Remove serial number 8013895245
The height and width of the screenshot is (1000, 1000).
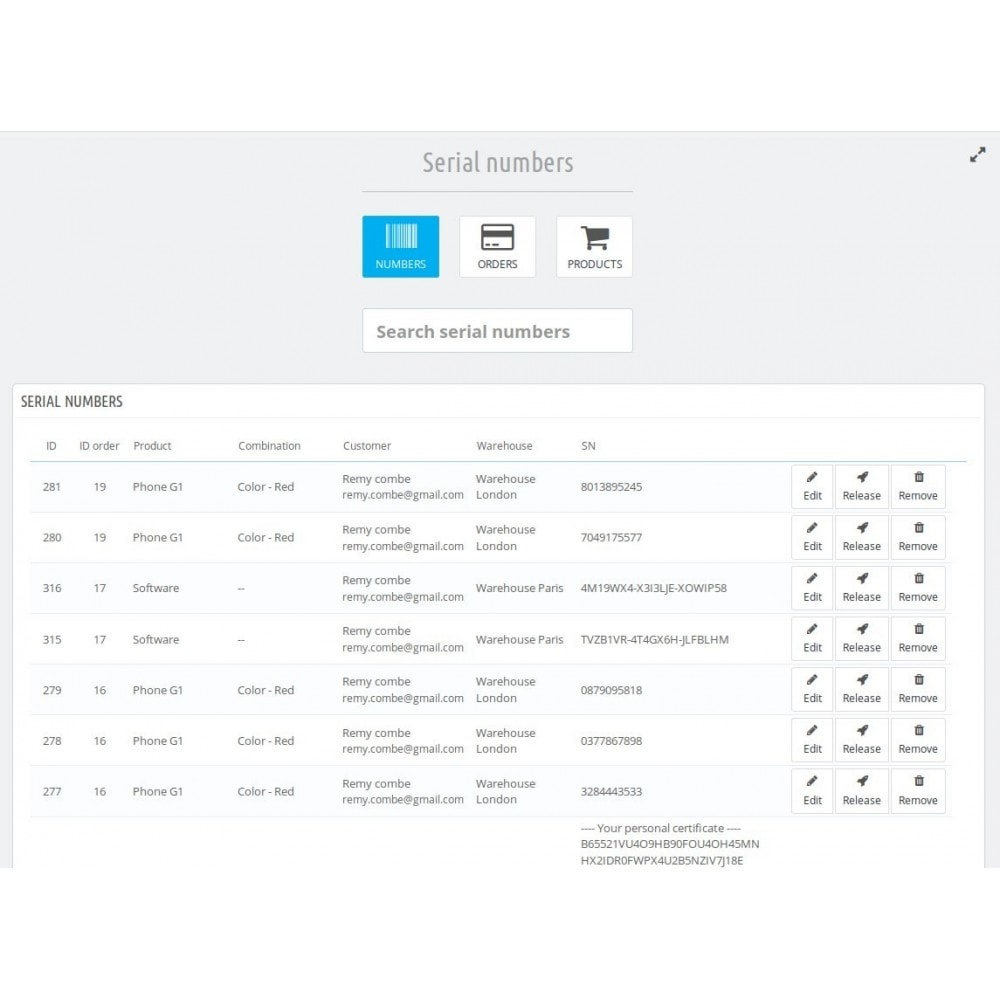point(918,487)
